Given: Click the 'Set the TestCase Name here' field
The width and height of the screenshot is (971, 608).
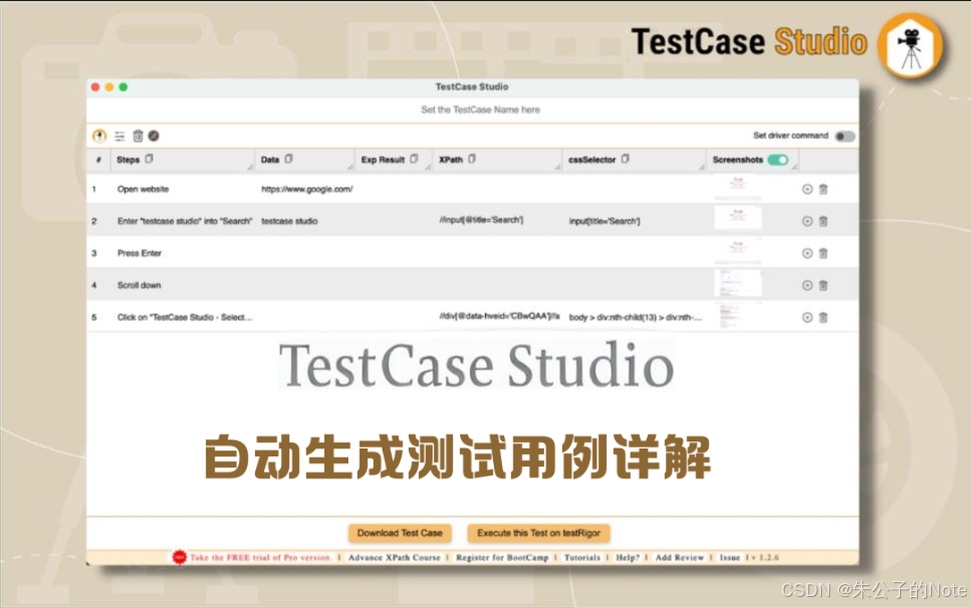Looking at the screenshot, I should [x=480, y=110].
